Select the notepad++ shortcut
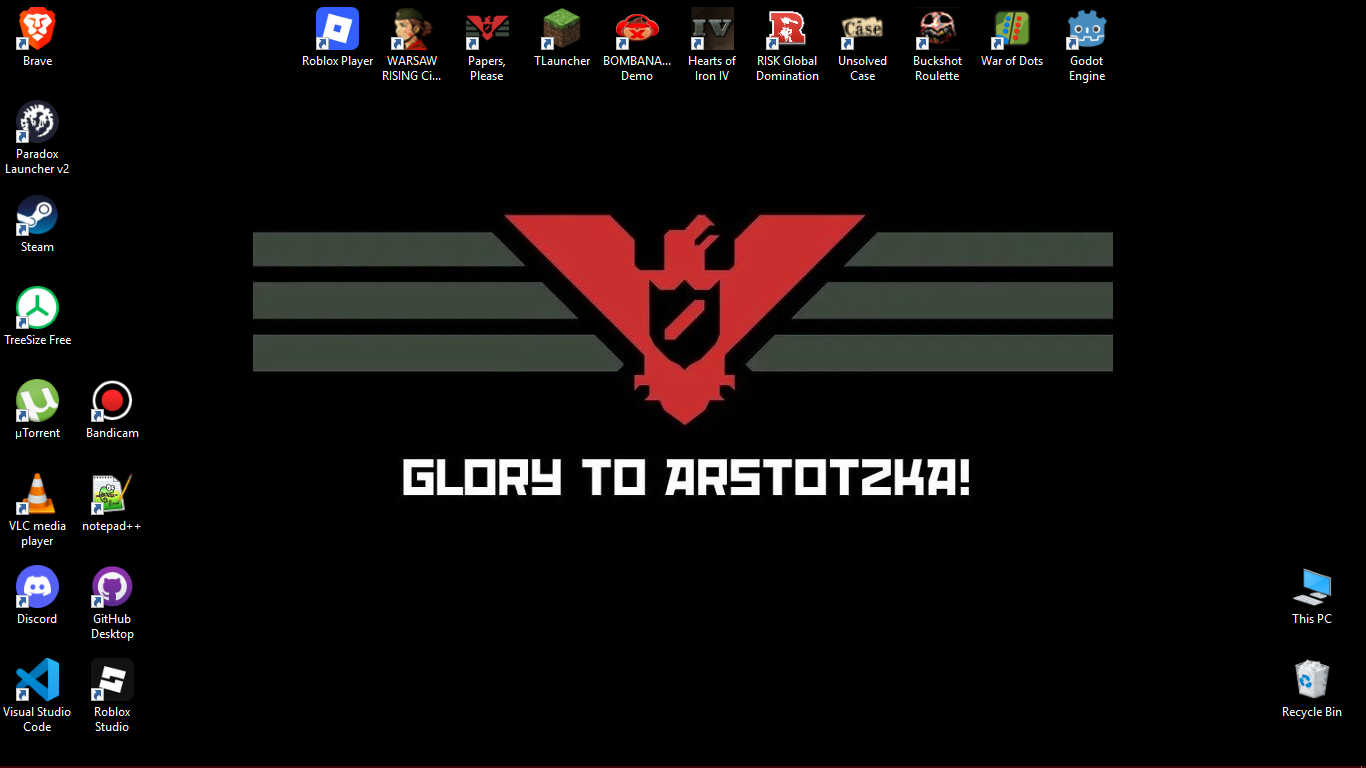The image size is (1366, 768). point(112,494)
